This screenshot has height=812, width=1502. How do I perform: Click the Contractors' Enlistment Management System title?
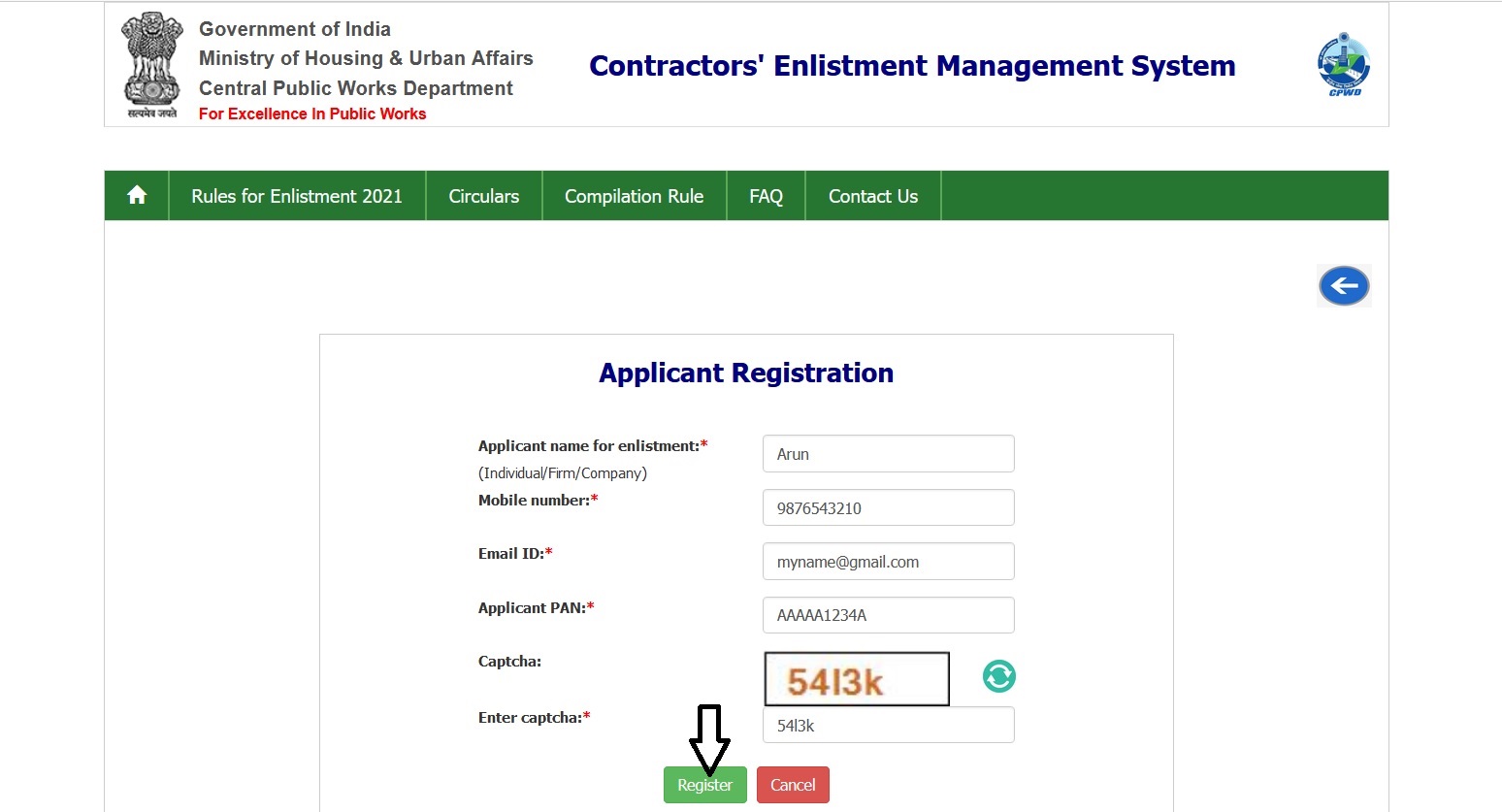point(912,66)
